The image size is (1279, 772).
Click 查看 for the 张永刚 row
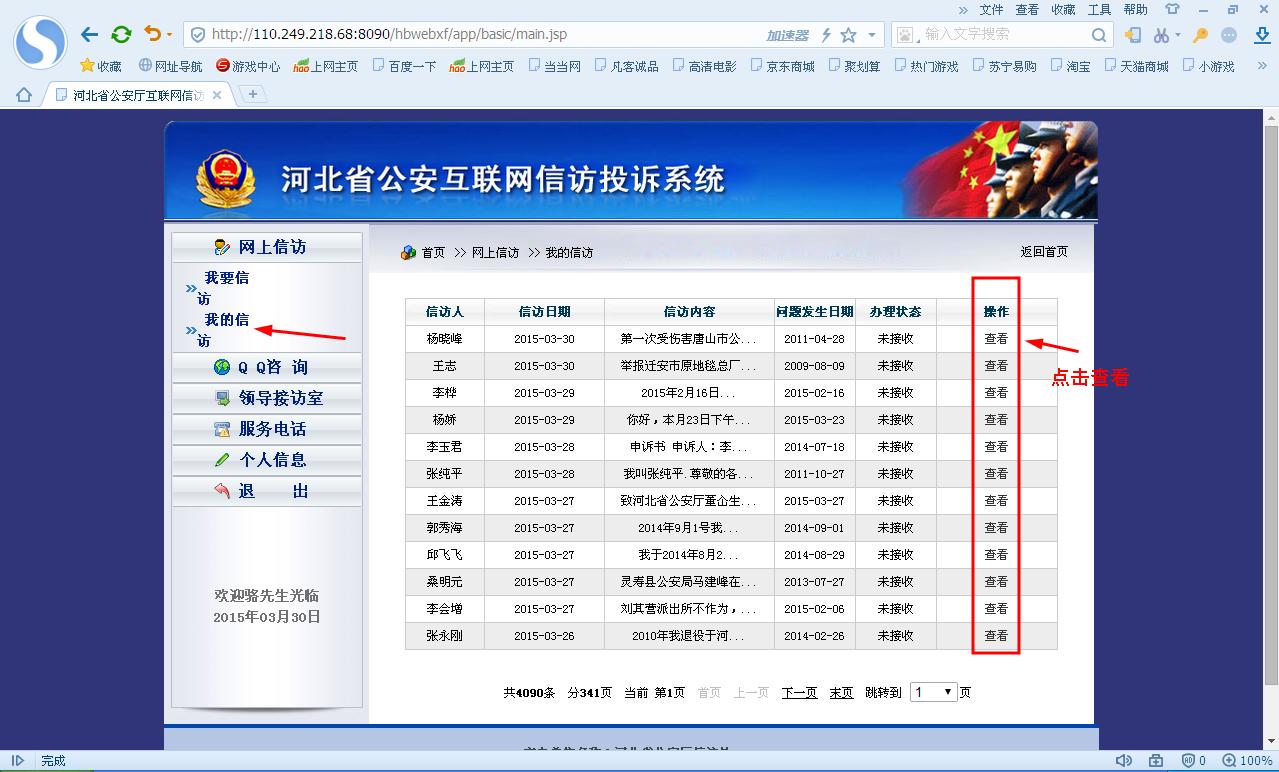996,636
